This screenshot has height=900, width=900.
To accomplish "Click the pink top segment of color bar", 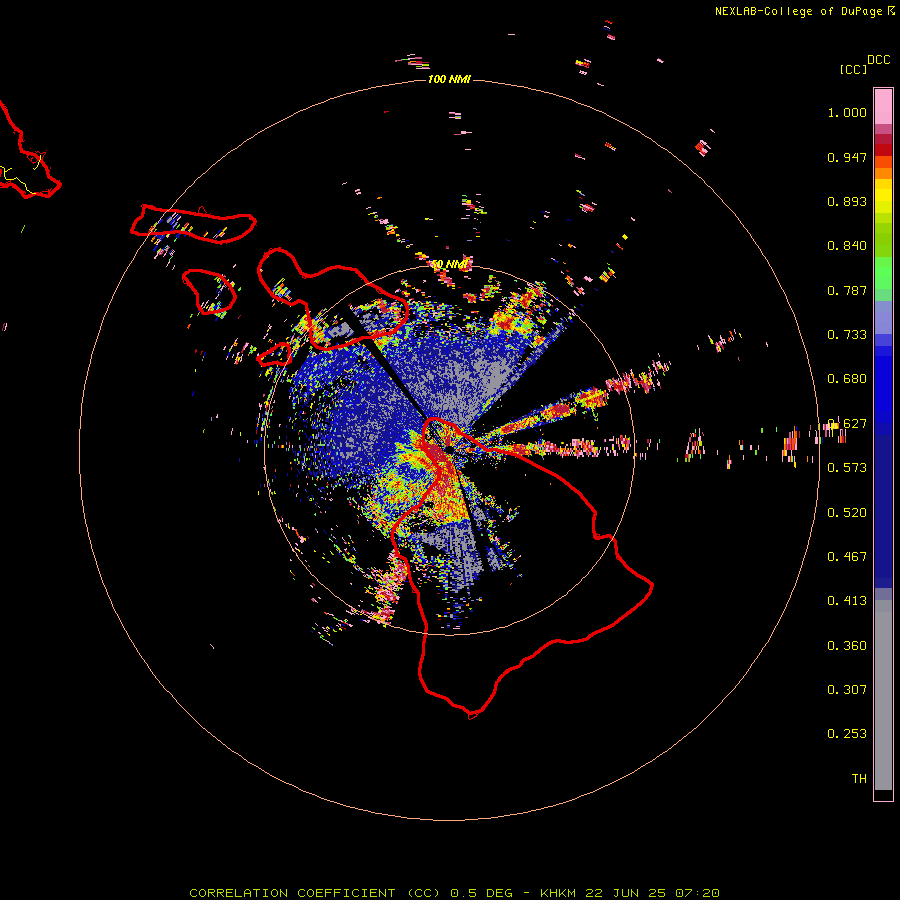I will point(883,106).
